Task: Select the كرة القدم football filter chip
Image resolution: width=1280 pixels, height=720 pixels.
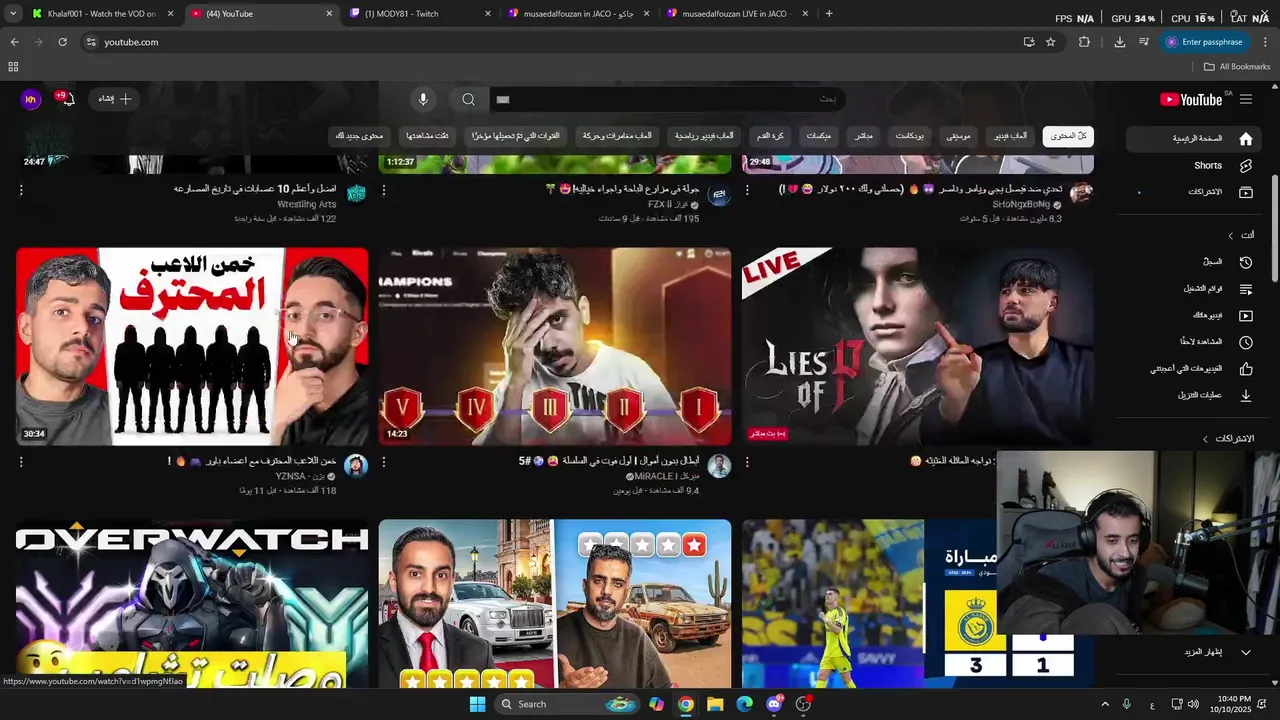Action: coord(770,136)
